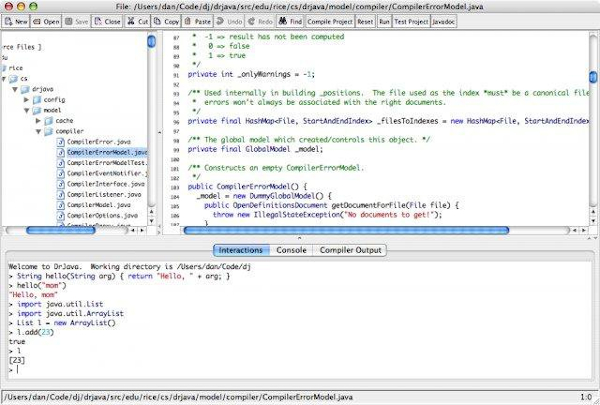Click the New file toolbar button
600x405 pixels.
tap(16, 21)
